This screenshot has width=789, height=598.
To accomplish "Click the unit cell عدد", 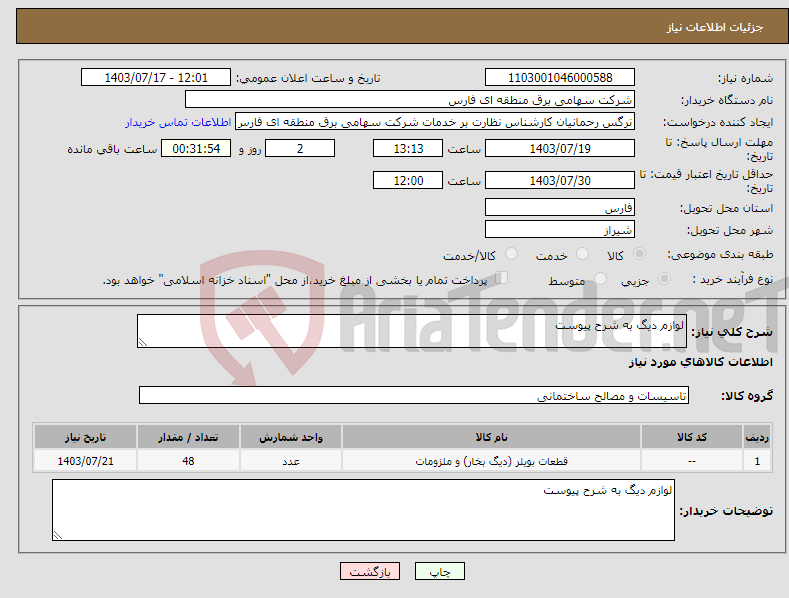I will 291,461.
